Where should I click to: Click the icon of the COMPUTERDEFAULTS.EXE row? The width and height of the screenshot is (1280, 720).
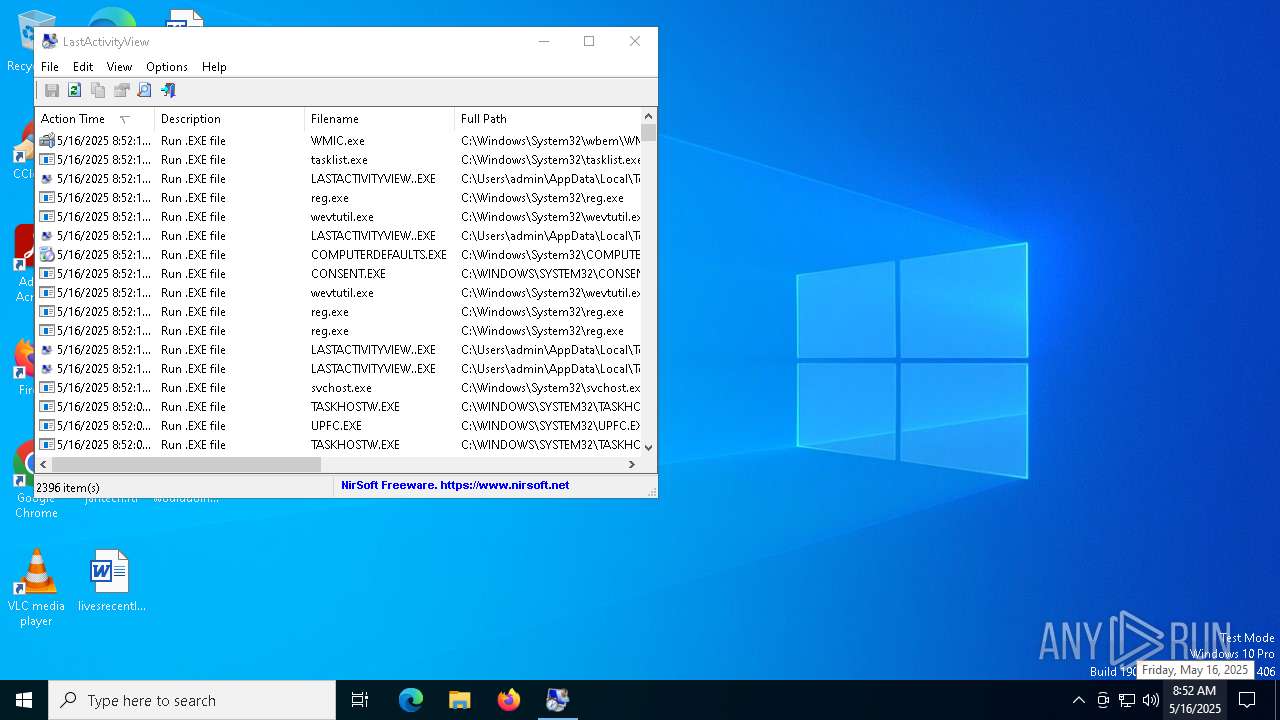[x=47, y=254]
